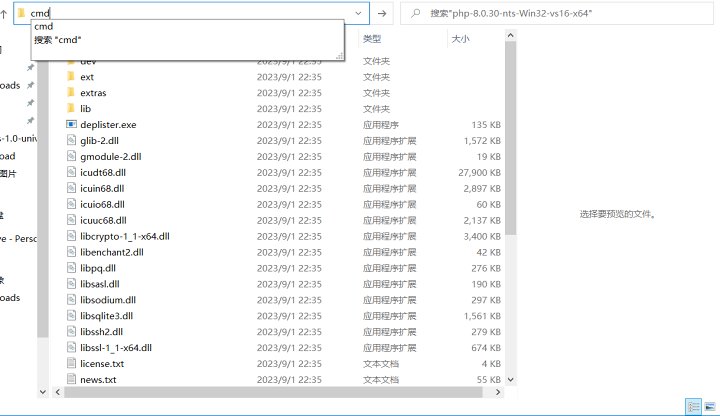
Task: Click the go-to arrow beside address bar
Action: coord(382,13)
